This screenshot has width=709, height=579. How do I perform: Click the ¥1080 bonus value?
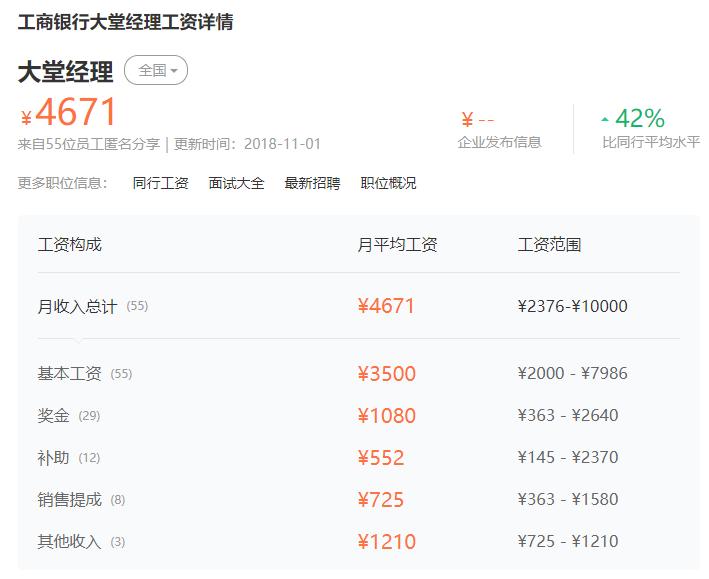point(387,416)
